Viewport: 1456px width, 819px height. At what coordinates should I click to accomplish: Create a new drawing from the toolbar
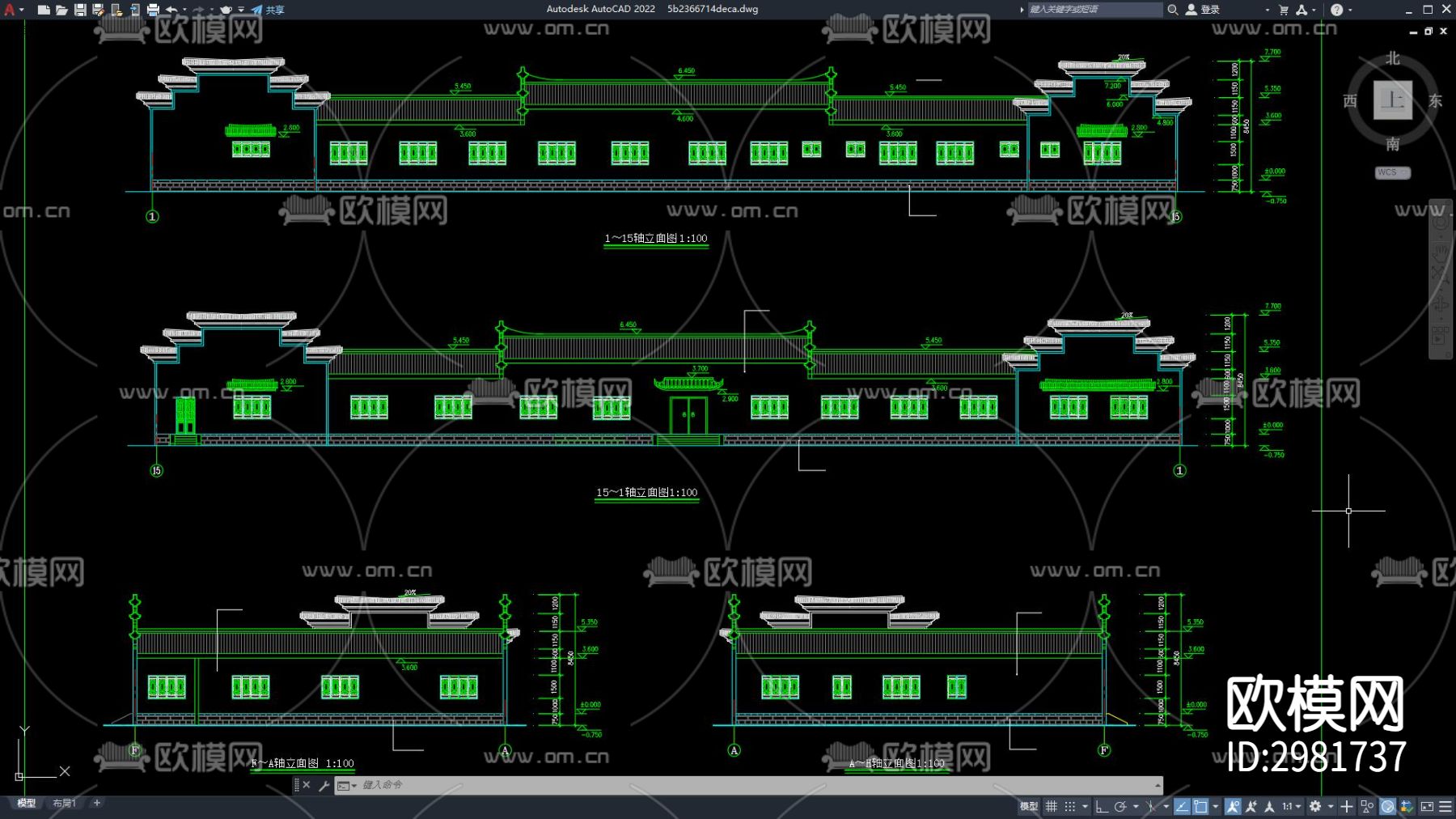pos(44,10)
